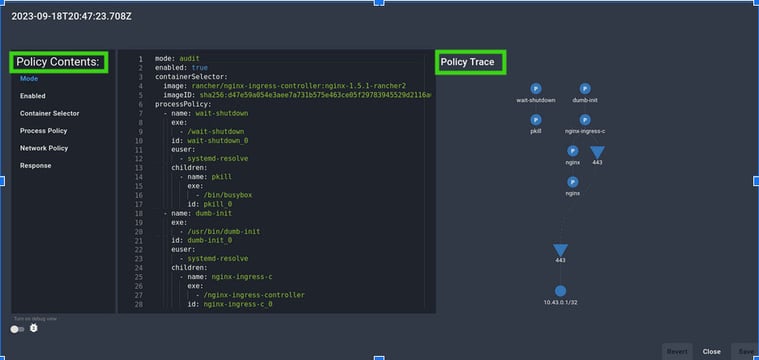Click the '- name: wait-shutdown' line

tap(206, 113)
